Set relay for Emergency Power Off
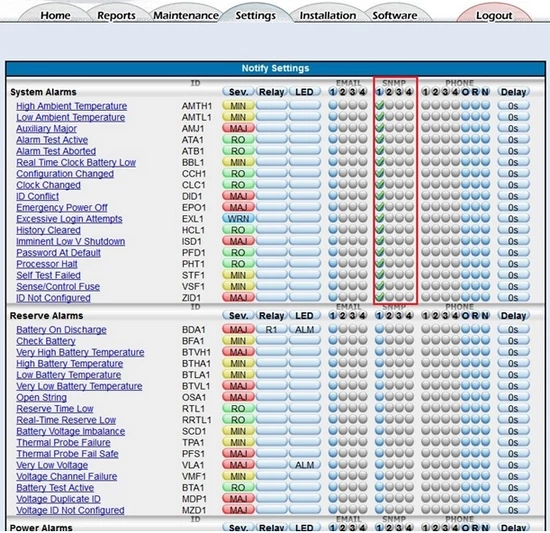This screenshot has width=550, height=533. click(x=271, y=207)
